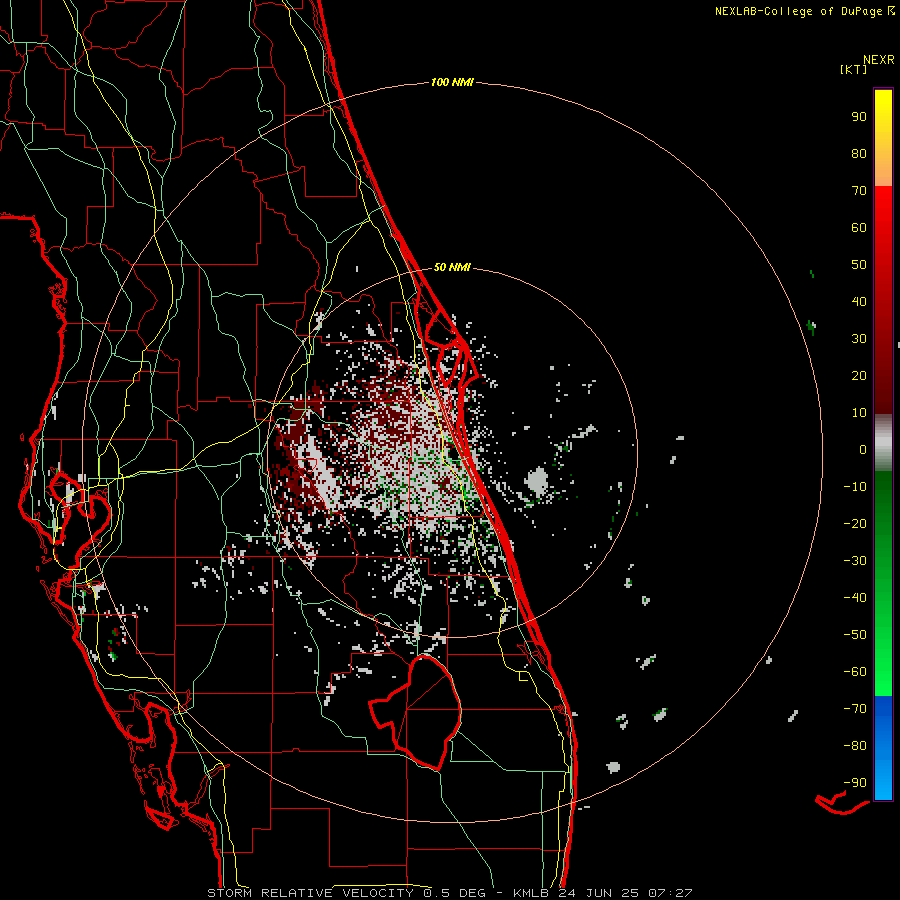This screenshot has width=900, height=900.
Task: Click the -80 value on the velocity scale
Action: (x=855, y=746)
